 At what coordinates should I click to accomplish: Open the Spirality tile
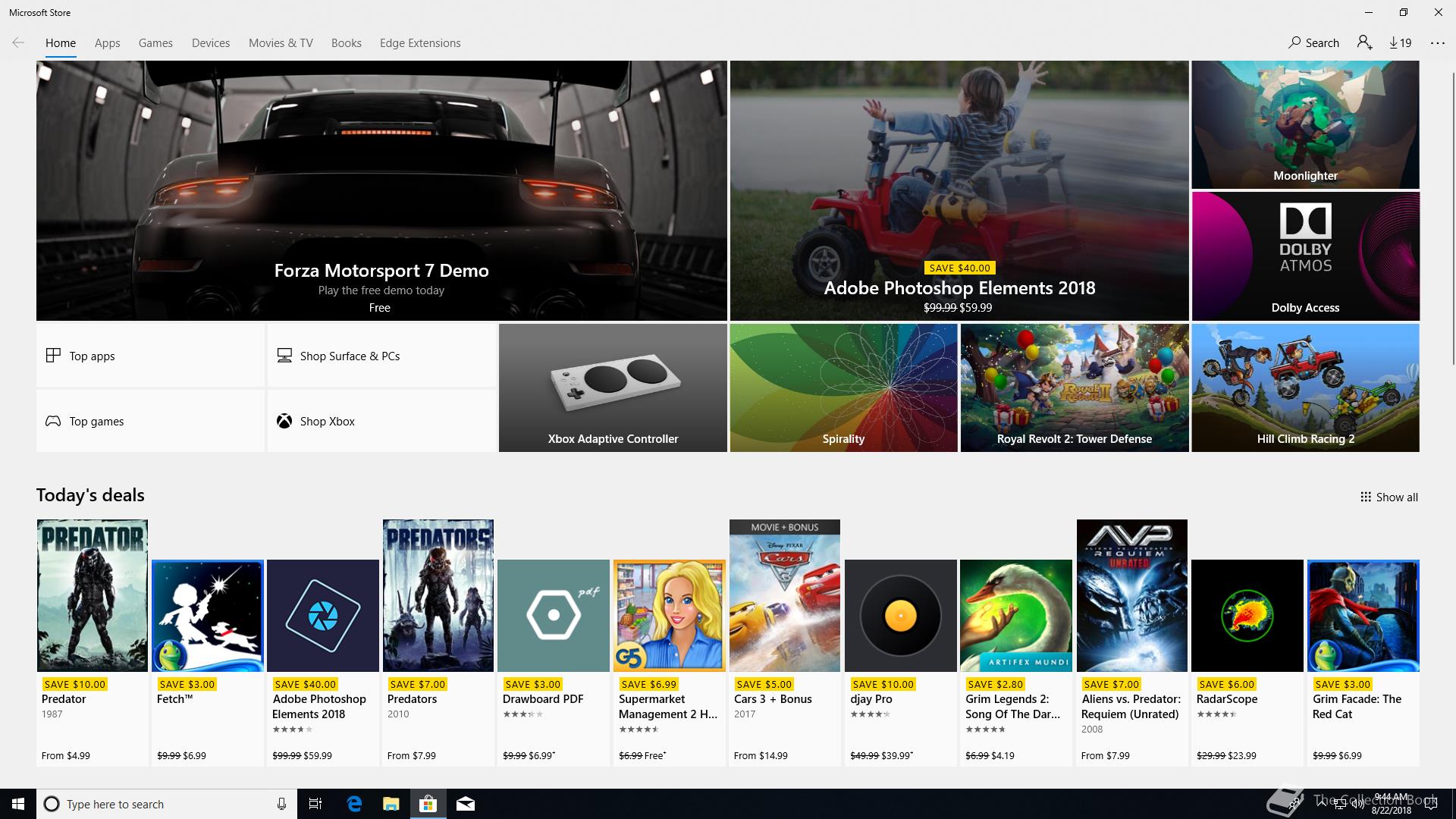coord(843,388)
